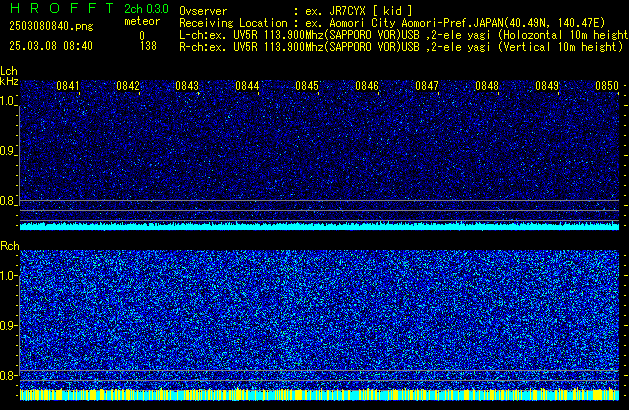Click the 0850 time marker
The width and height of the screenshot is (629, 410).
(607, 86)
